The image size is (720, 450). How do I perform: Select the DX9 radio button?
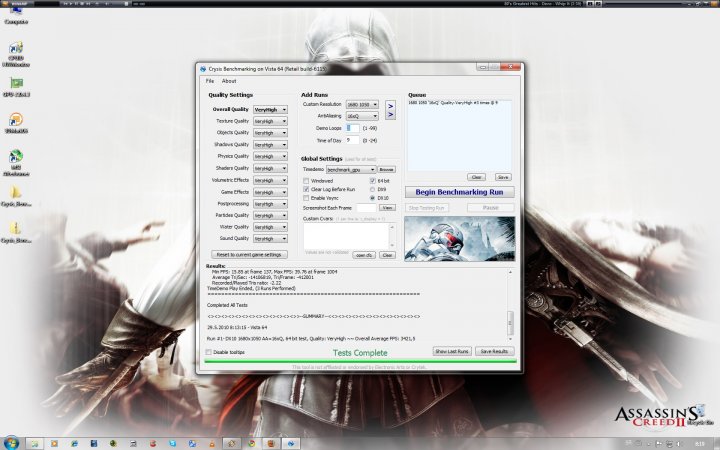(x=372, y=189)
